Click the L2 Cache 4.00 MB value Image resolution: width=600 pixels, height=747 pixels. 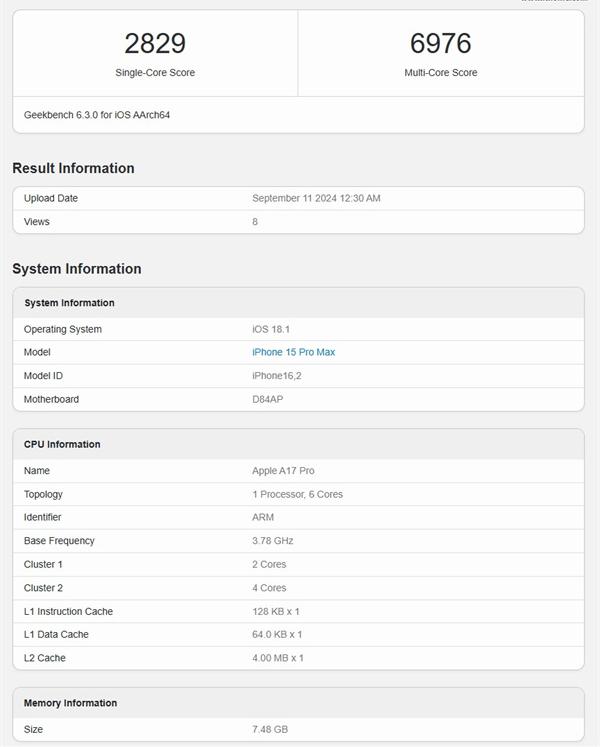point(277,658)
